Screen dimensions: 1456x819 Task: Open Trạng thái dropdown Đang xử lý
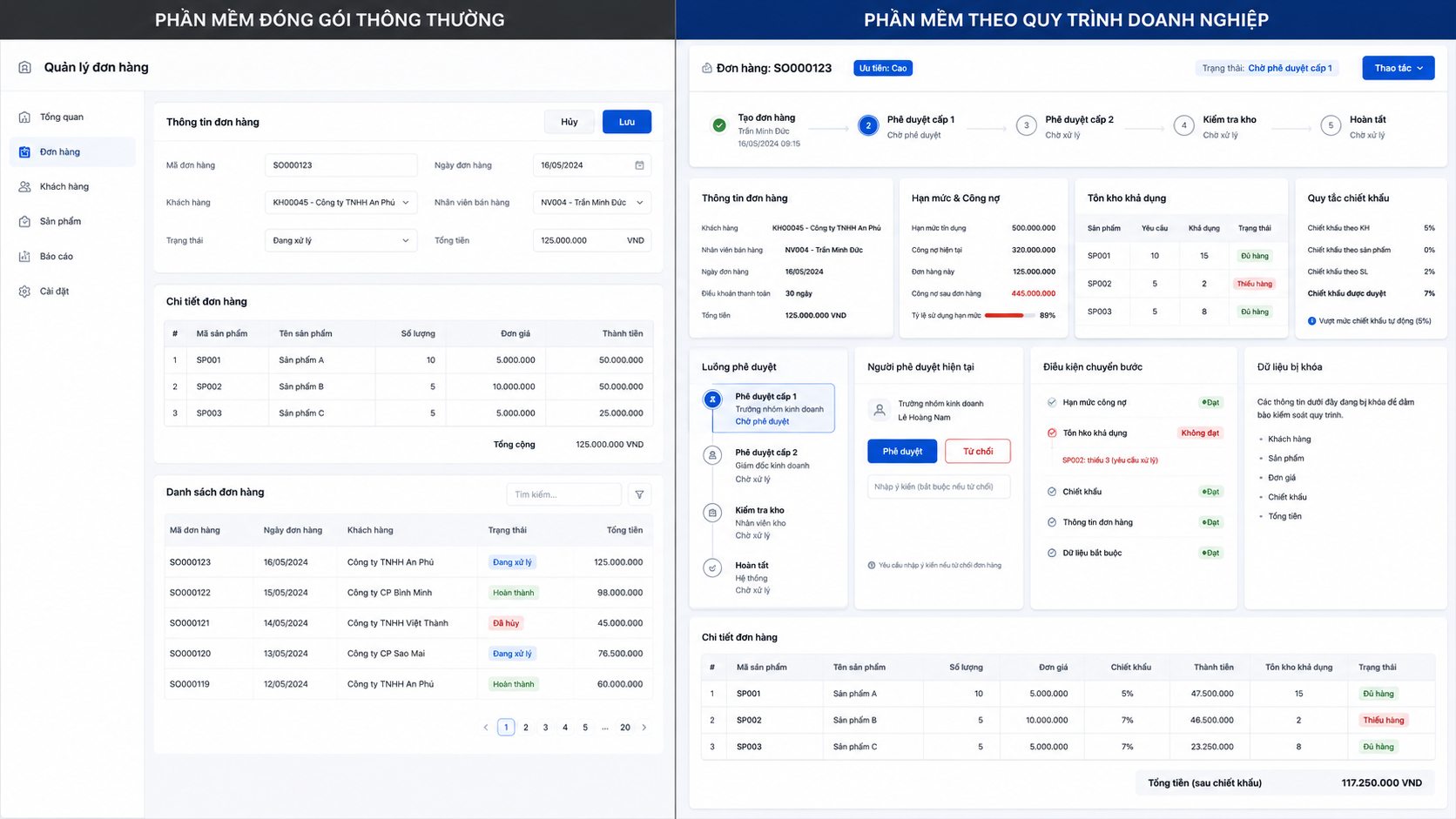[x=340, y=240]
